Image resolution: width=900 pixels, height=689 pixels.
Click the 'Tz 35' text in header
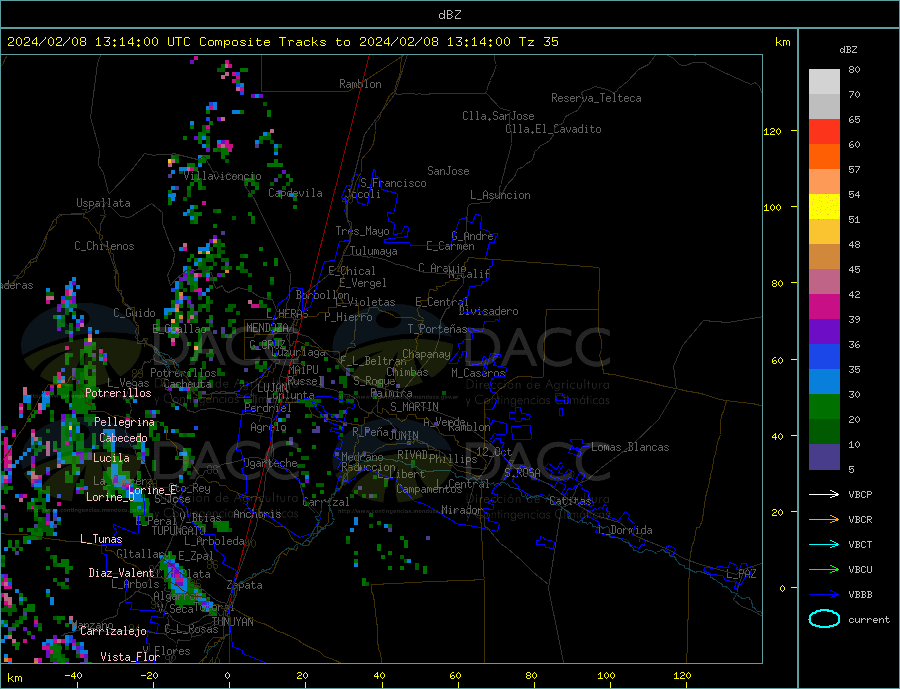tap(538, 42)
